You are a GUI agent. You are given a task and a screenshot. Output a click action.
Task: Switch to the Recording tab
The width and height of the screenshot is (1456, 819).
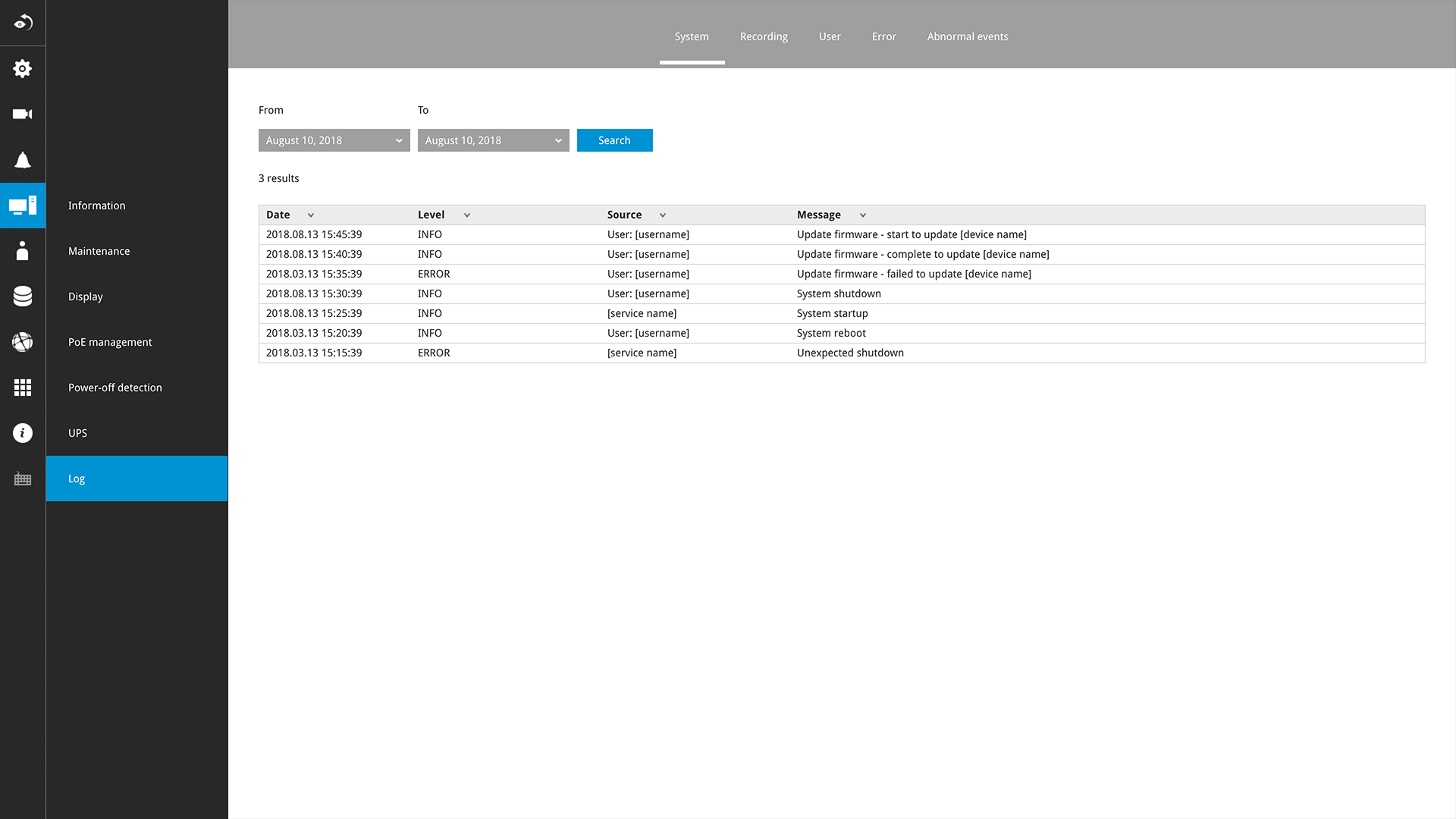764,36
